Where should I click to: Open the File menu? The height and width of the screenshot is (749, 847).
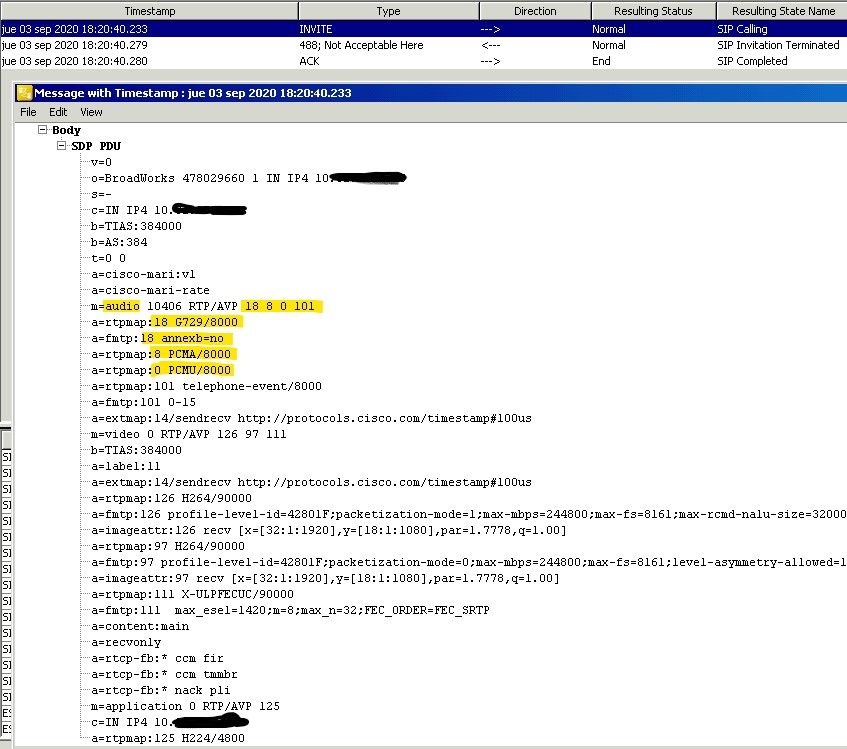coord(28,112)
